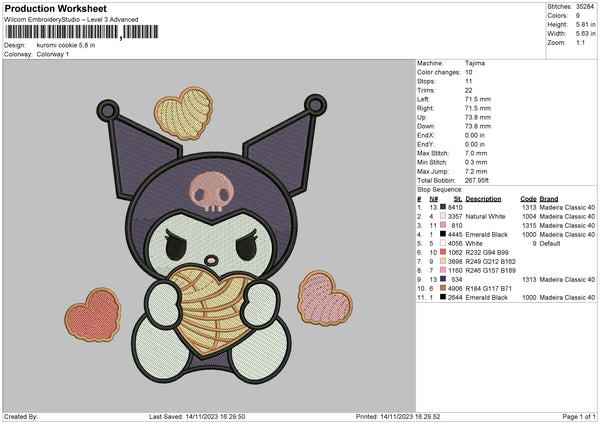Click the Stitches value '35284'
600x424 pixels.
click(x=585, y=7)
